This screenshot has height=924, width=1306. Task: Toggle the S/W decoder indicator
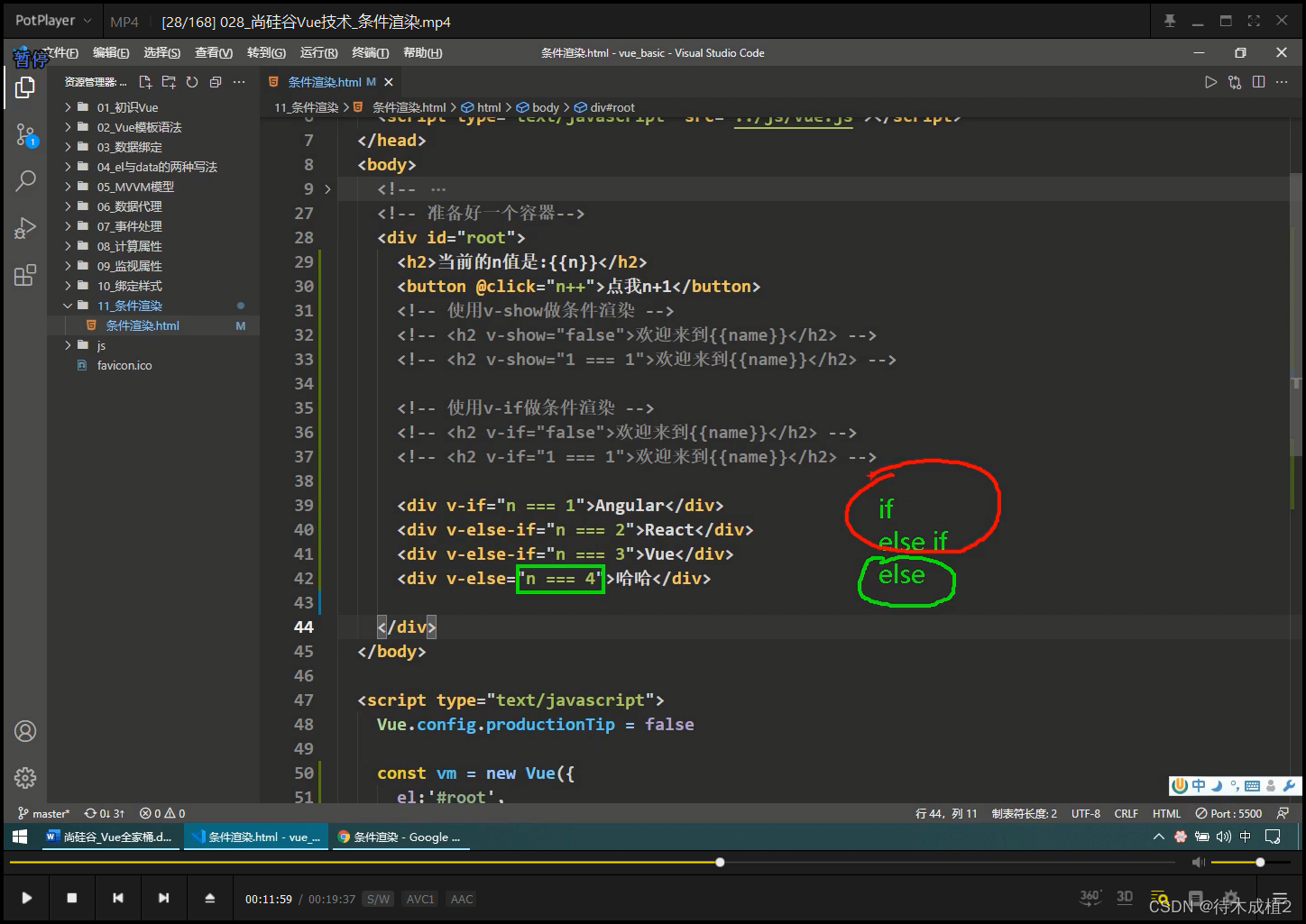tap(378, 899)
